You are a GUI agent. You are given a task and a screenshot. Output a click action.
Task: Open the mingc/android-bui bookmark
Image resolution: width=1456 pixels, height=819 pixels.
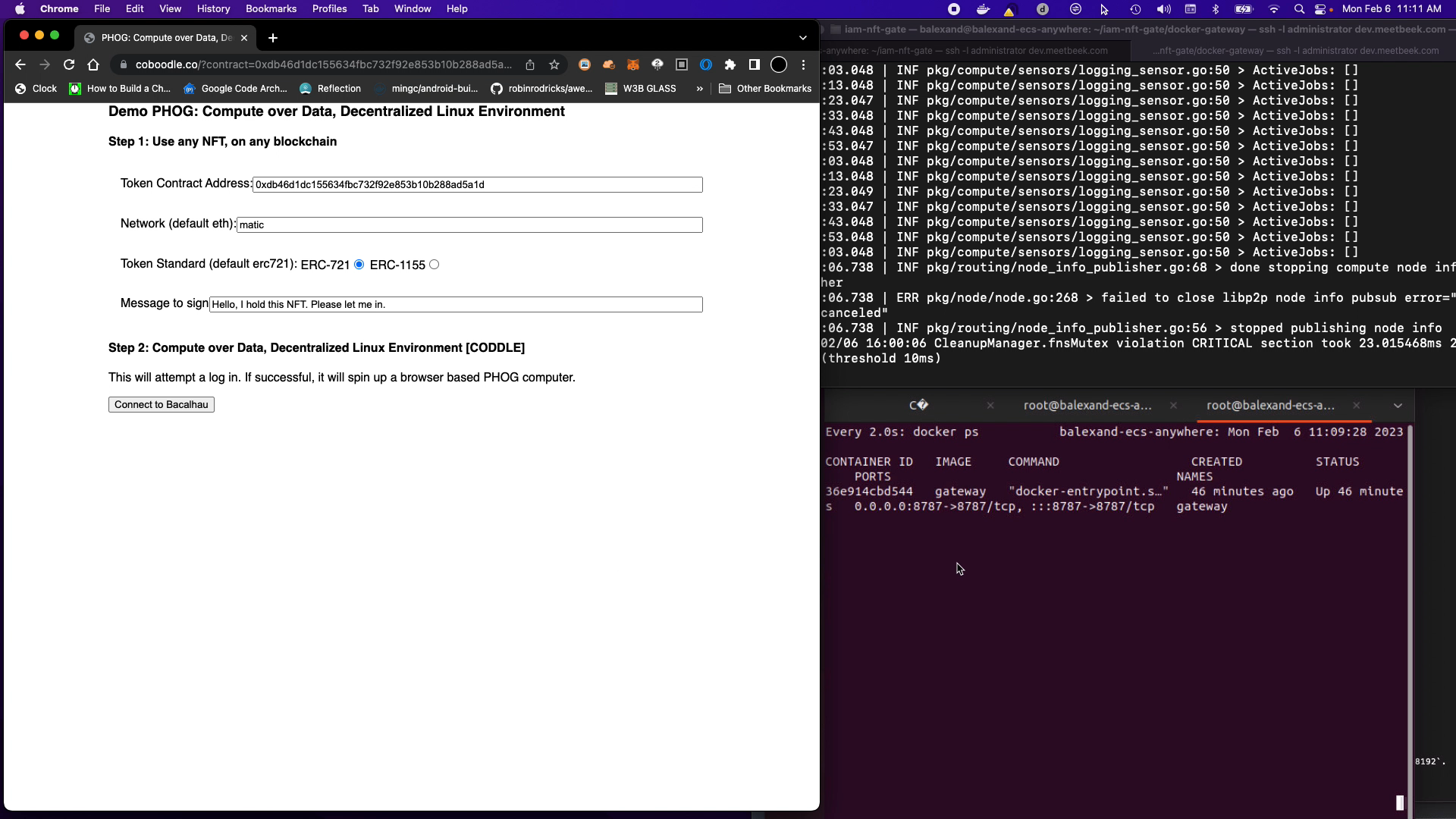[x=426, y=89]
